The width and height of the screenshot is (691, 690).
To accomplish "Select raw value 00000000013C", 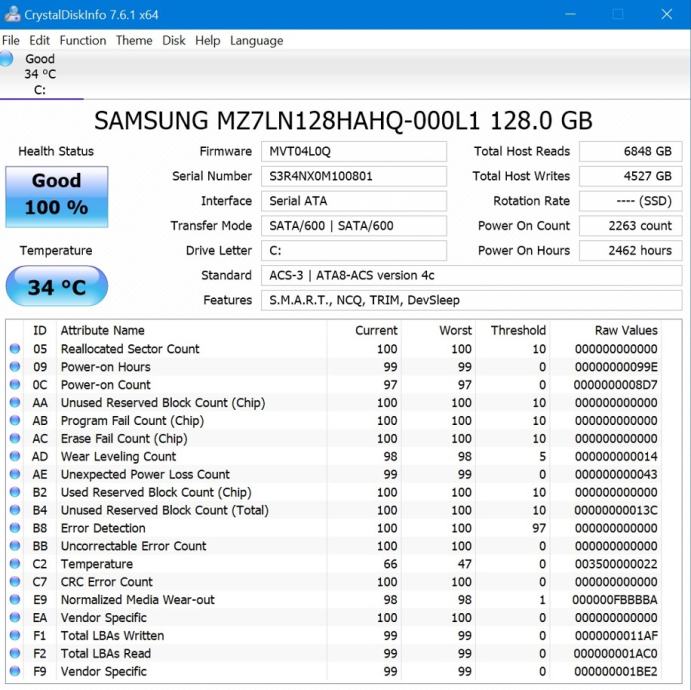I will click(x=616, y=510).
